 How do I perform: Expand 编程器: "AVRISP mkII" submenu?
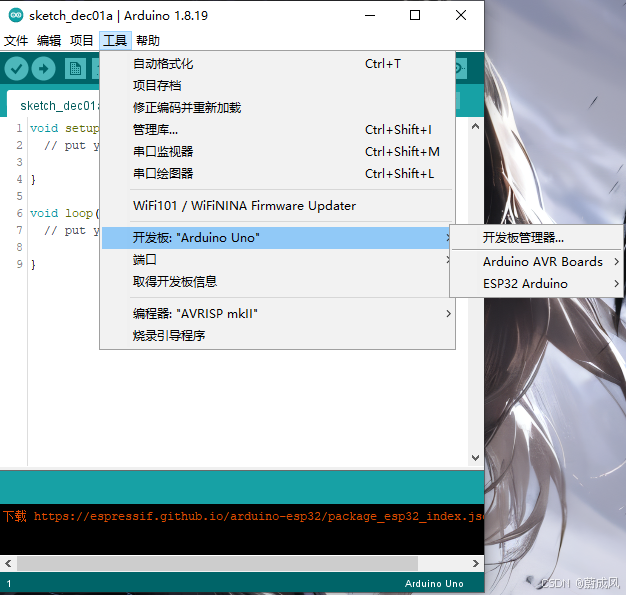277,313
